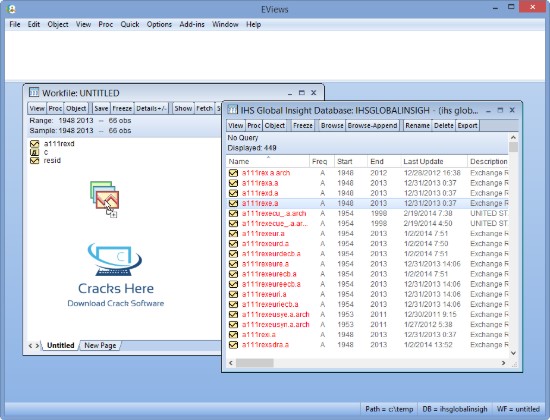The image size is (550, 420).
Task: Click Fetch in the Workfile toolbar
Action: coord(204,108)
